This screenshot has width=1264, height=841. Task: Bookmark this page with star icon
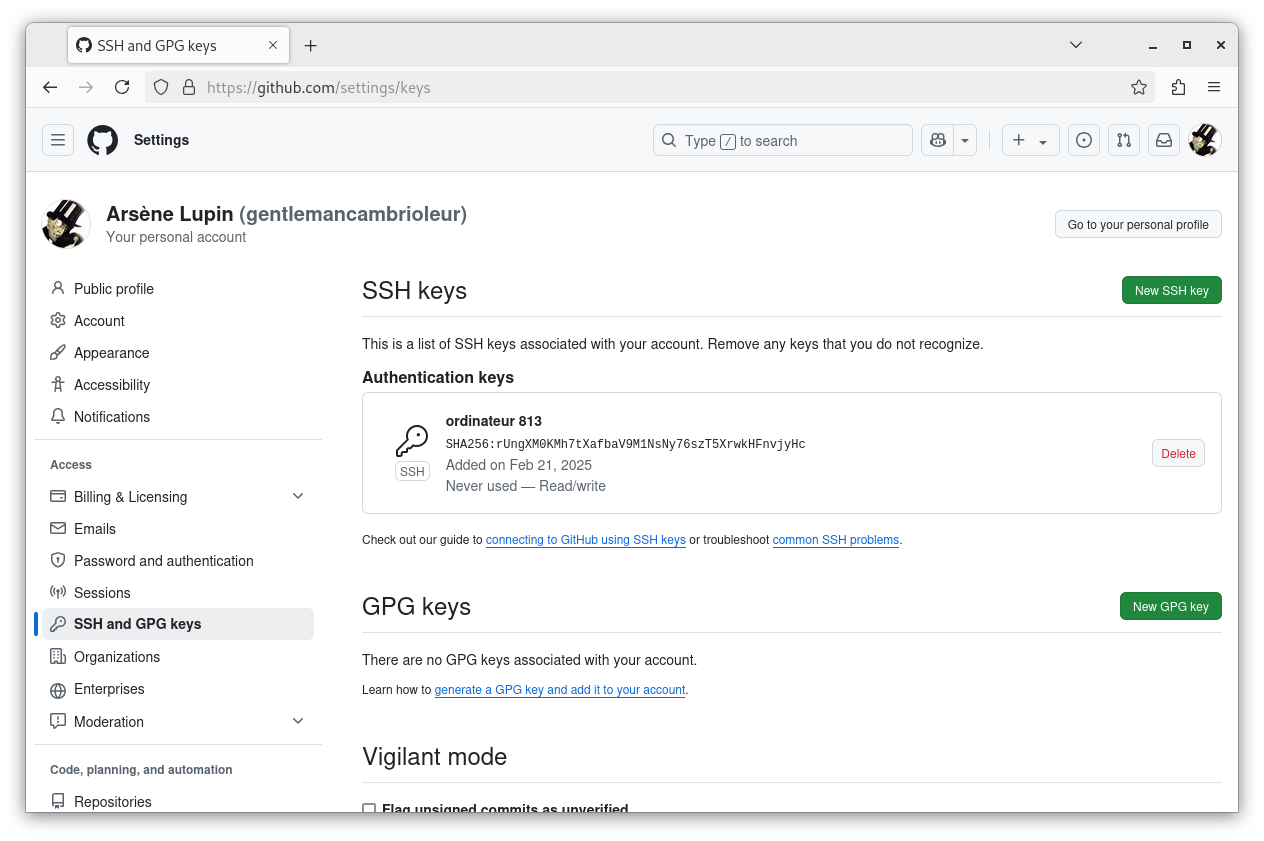[x=1138, y=87]
